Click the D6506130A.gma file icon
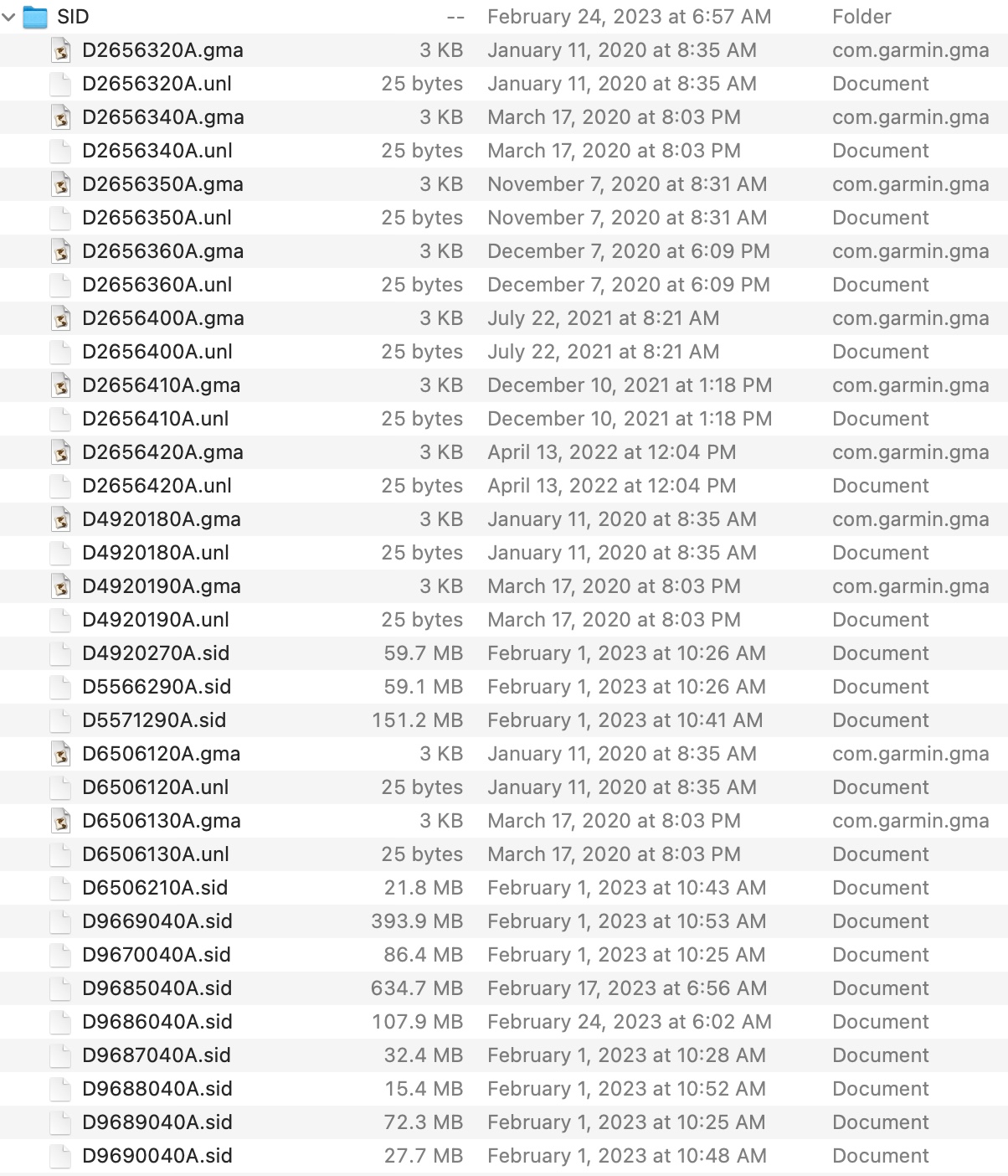 [60, 821]
